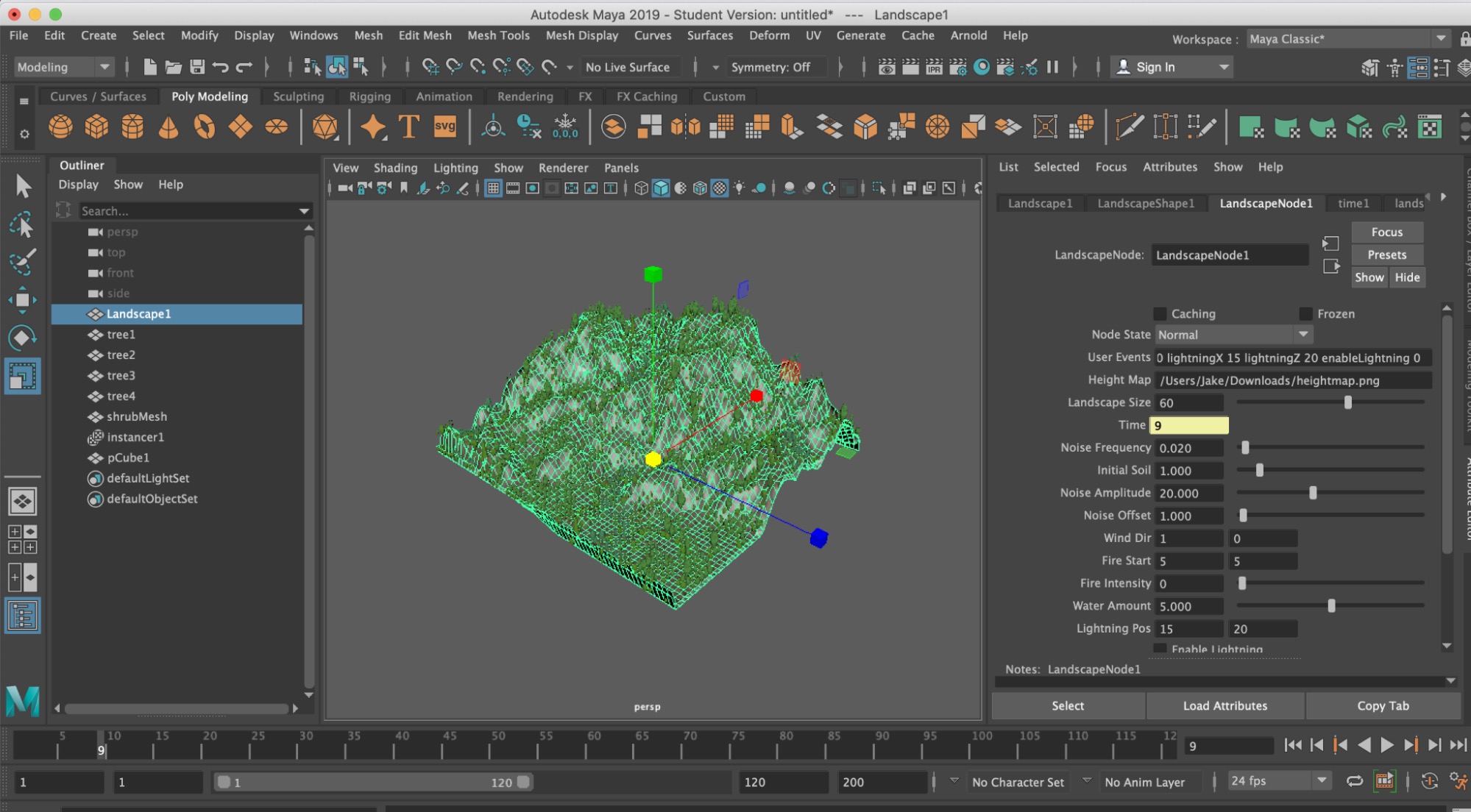The image size is (1471, 812).
Task: Click the Save scene icon
Action: [196, 67]
